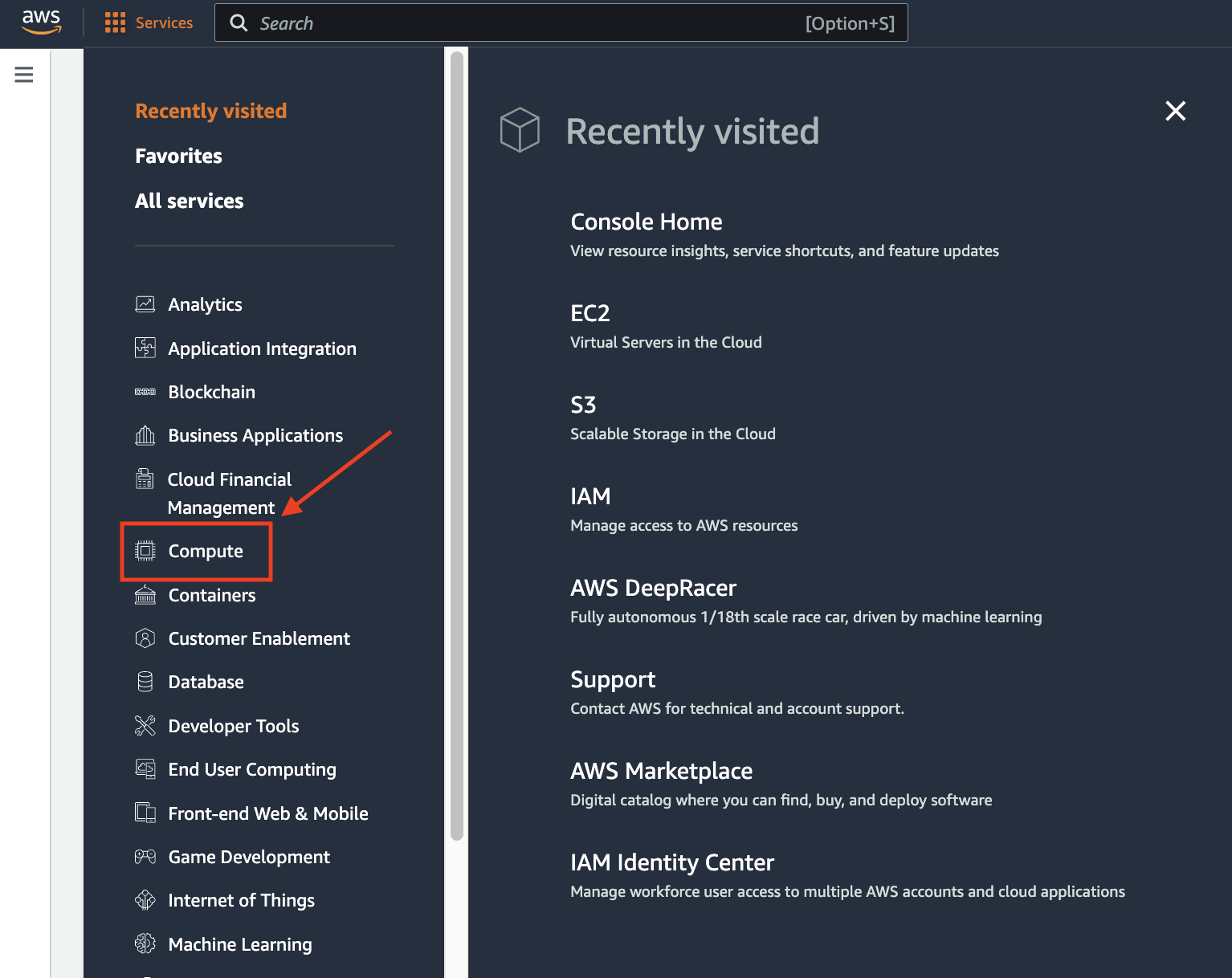
Task: Expand the Containers category
Action: pyautogui.click(x=212, y=595)
